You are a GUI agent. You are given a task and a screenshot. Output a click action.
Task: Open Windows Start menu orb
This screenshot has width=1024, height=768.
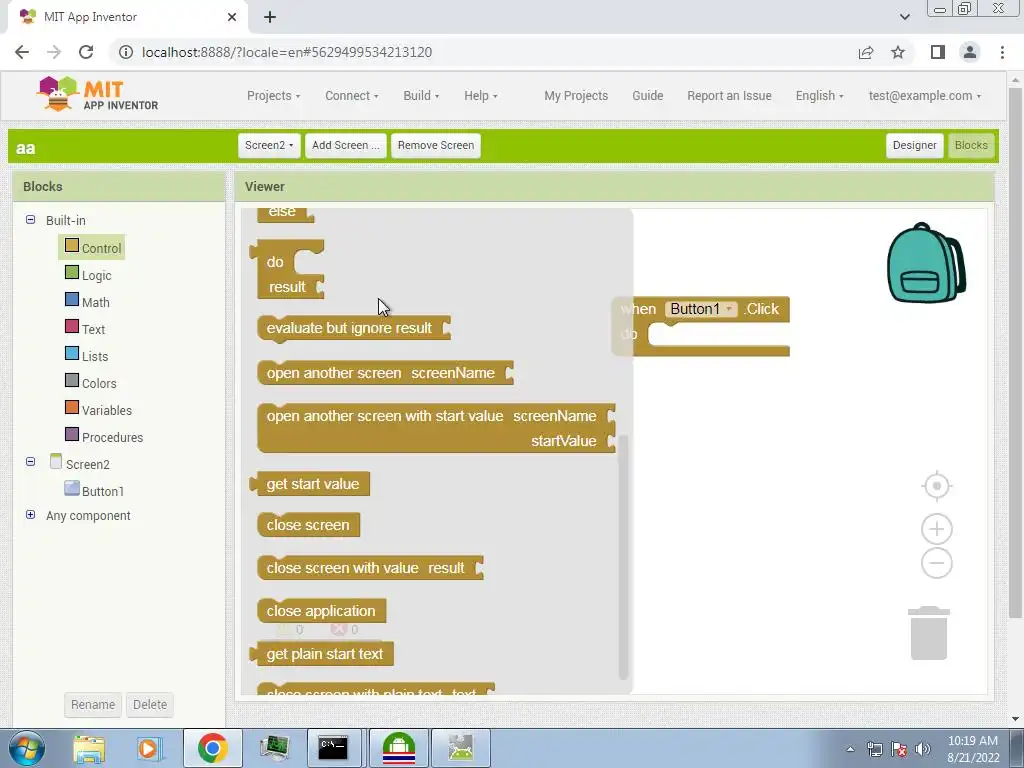[x=26, y=748]
